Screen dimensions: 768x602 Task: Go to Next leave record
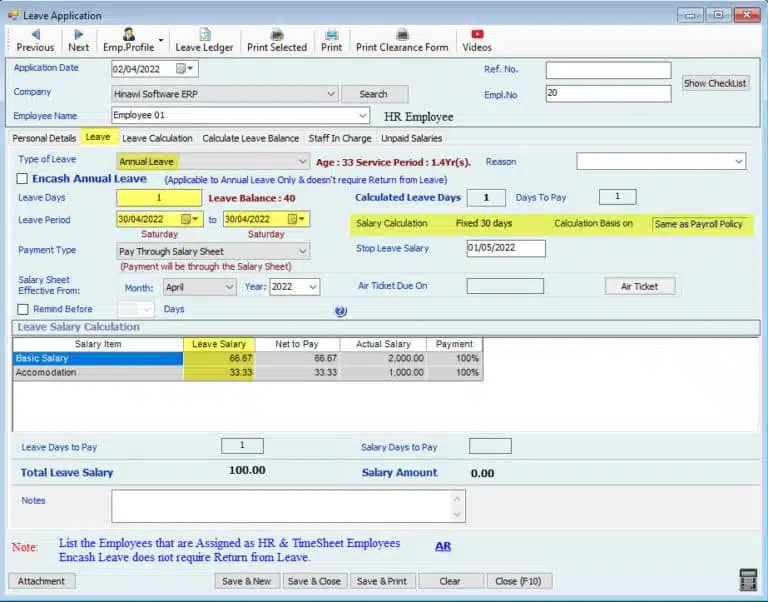(x=79, y=40)
